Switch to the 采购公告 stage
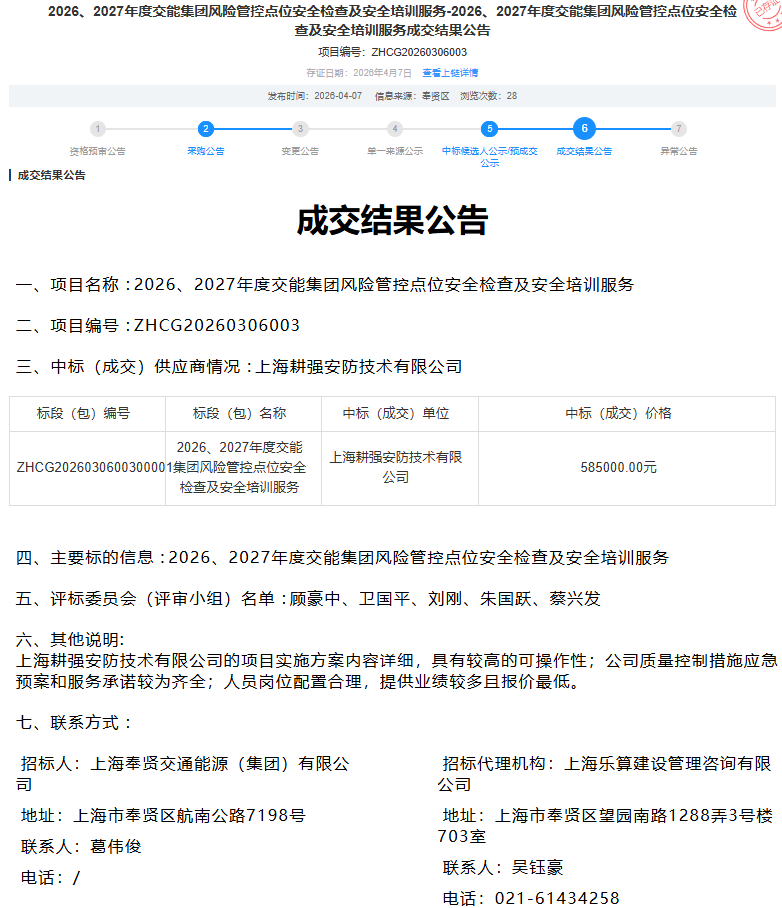The width and height of the screenshot is (782, 908). 205,151
